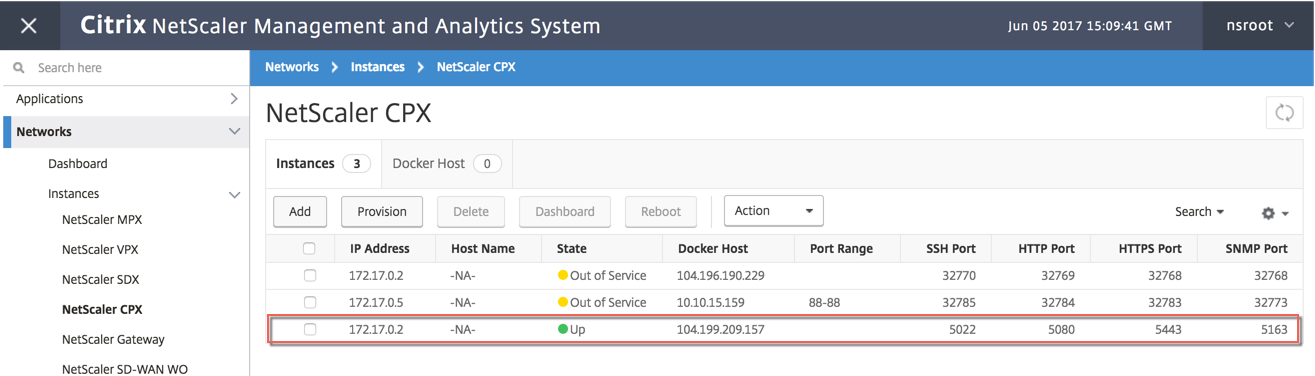Click IP address 172.17.0.5 cell

click(x=376, y=302)
